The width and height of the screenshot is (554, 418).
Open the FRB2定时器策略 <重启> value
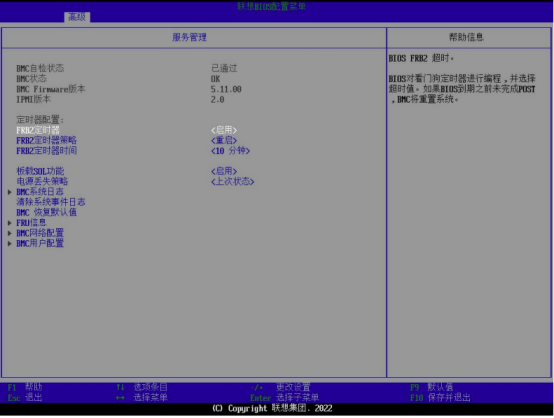point(224,141)
